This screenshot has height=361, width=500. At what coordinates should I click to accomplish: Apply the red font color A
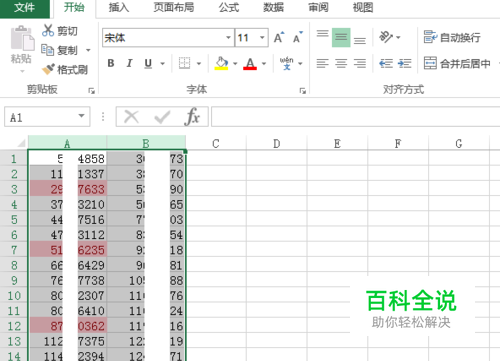250,63
